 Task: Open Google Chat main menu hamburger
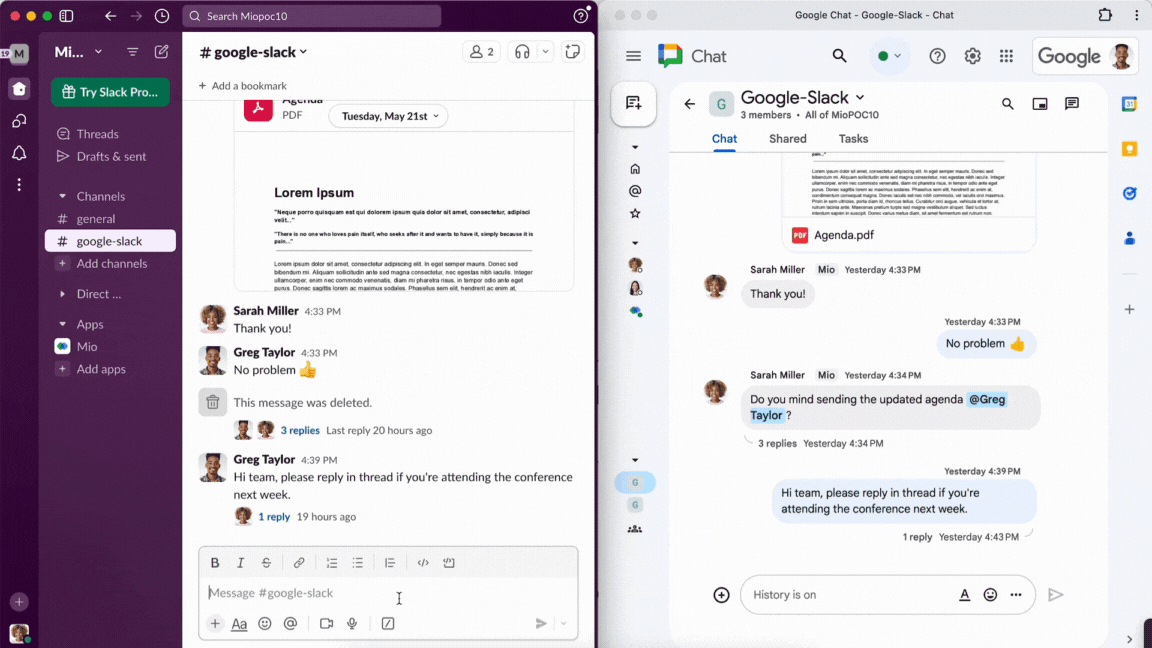pyautogui.click(x=633, y=57)
